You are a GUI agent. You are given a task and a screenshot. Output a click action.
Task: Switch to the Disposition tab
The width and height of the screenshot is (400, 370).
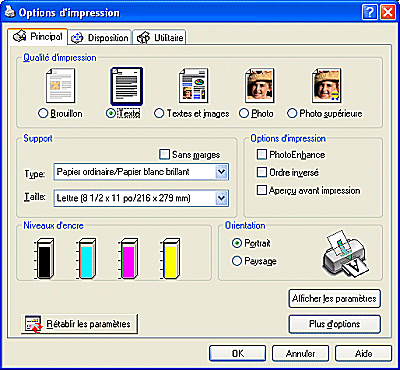[x=100, y=38]
